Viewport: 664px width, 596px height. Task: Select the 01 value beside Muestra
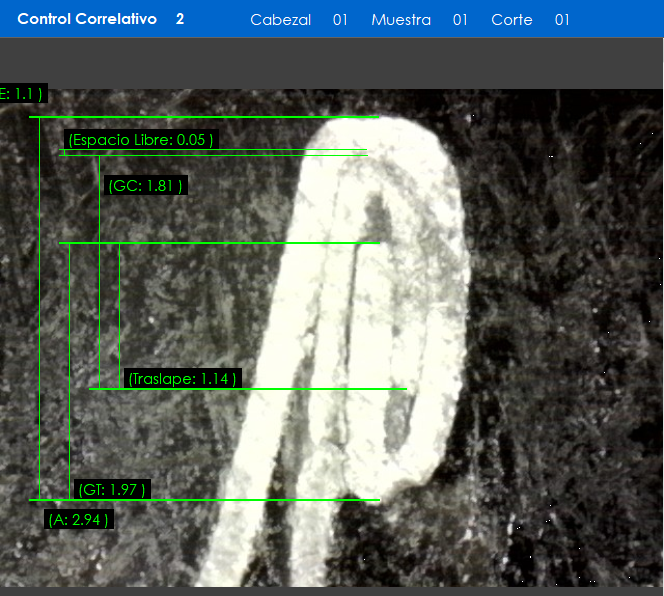[460, 20]
